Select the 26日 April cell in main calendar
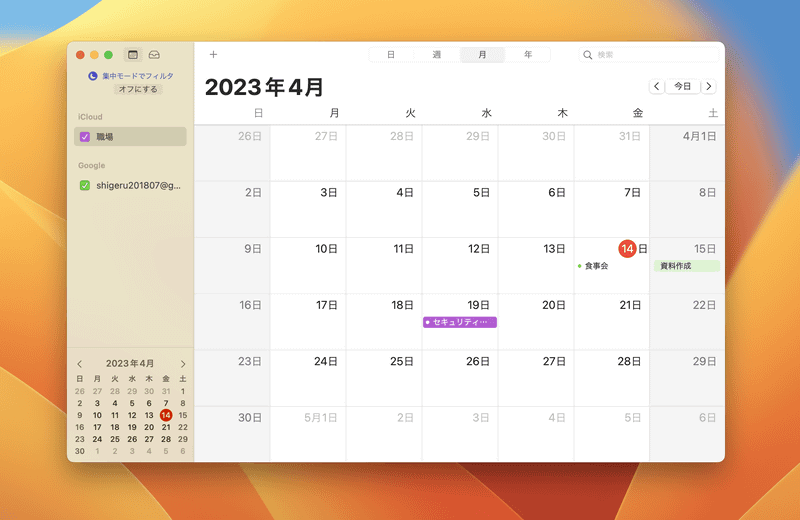 (x=460, y=378)
